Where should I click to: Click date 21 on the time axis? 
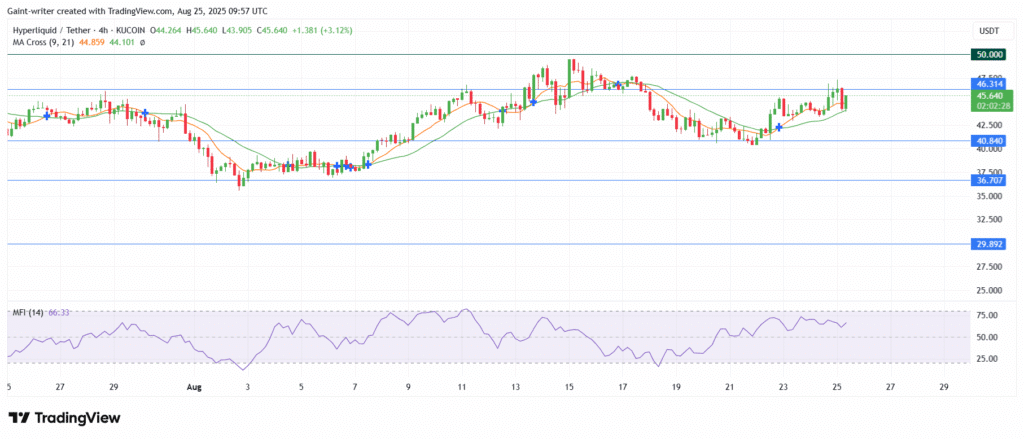tap(729, 387)
